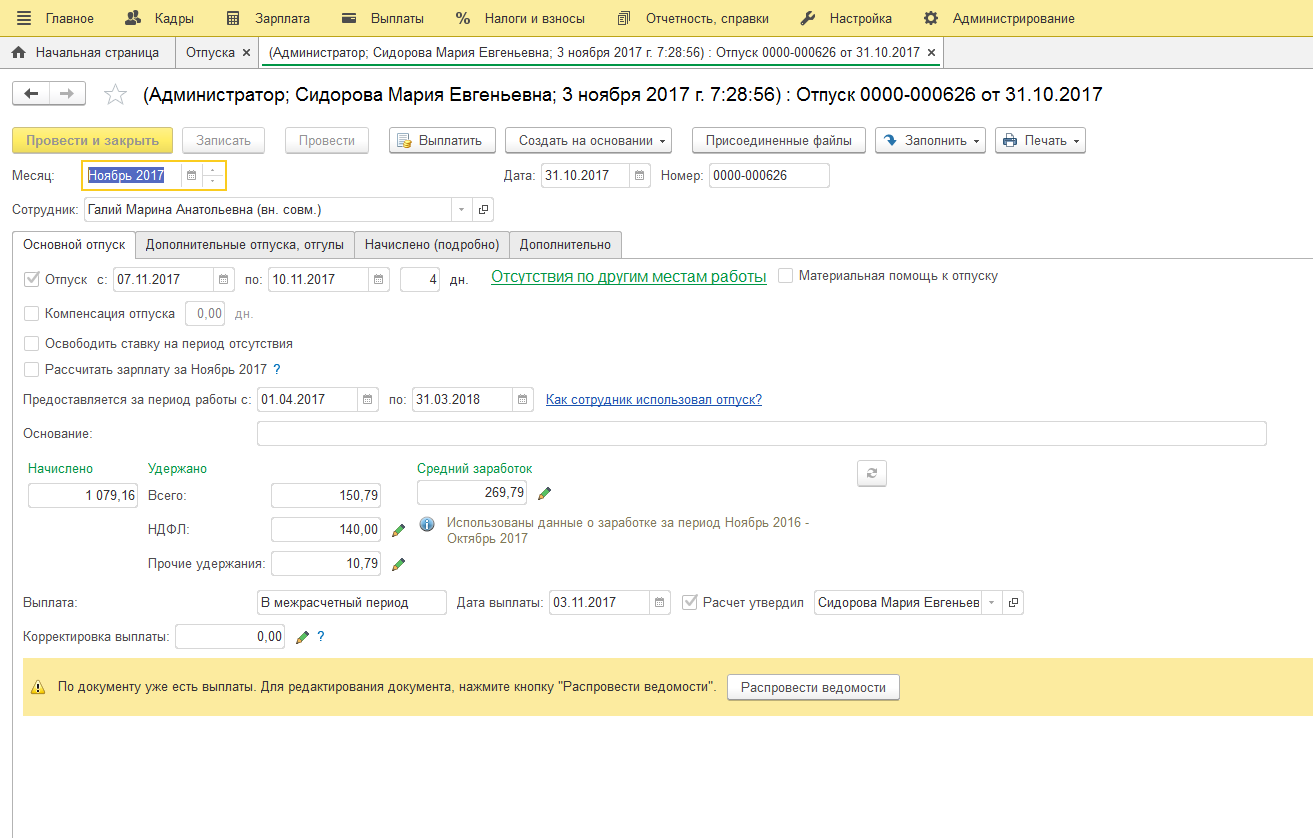Image resolution: width=1313 pixels, height=838 pixels.
Task: Click the star icon to favorite document
Action: tap(116, 95)
